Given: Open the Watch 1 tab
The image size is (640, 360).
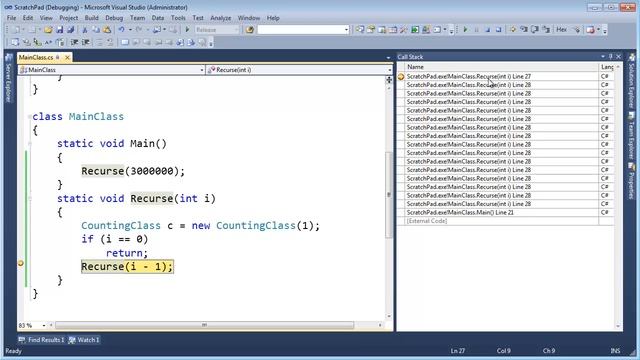Looking at the screenshot, I should coord(84,340).
